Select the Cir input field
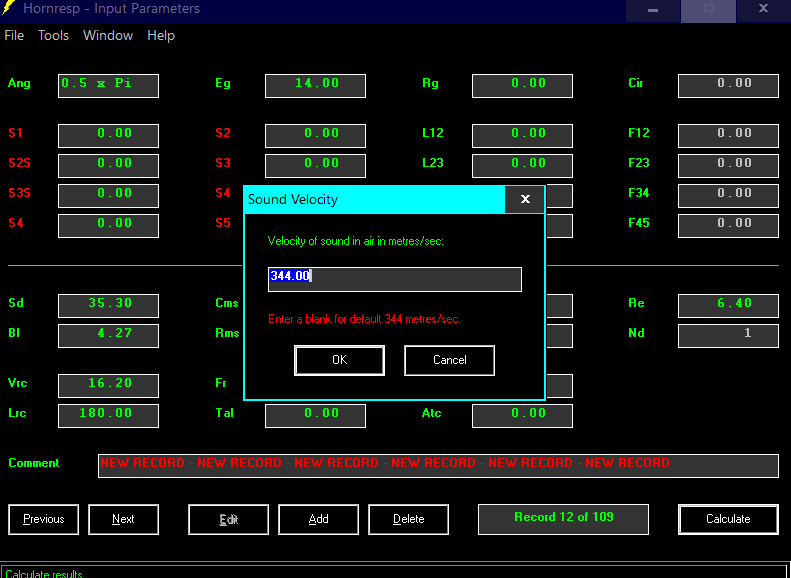This screenshot has width=791, height=578. [728, 86]
